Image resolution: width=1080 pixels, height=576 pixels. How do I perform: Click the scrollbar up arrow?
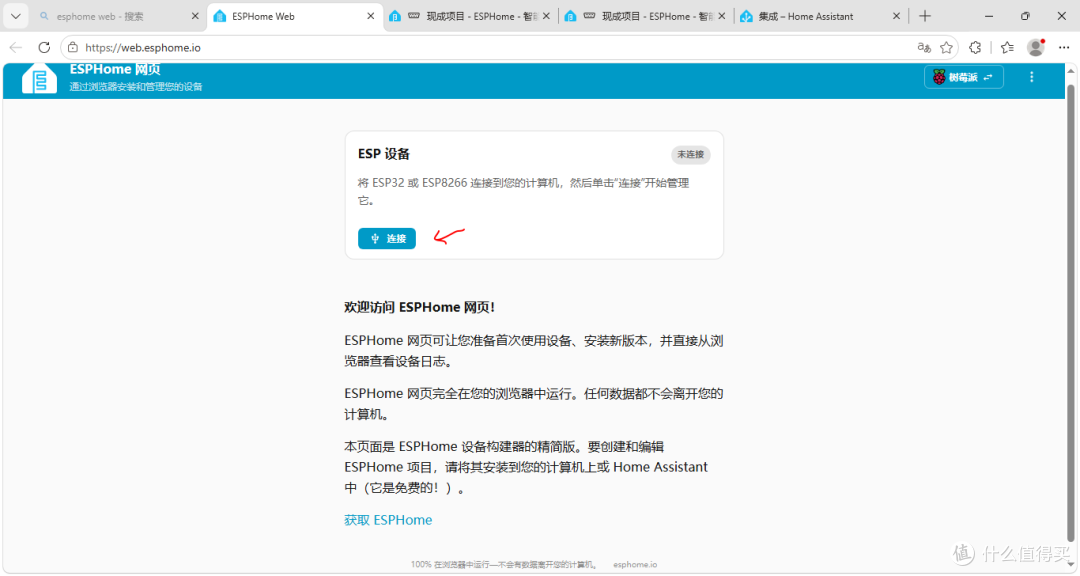(1070, 70)
